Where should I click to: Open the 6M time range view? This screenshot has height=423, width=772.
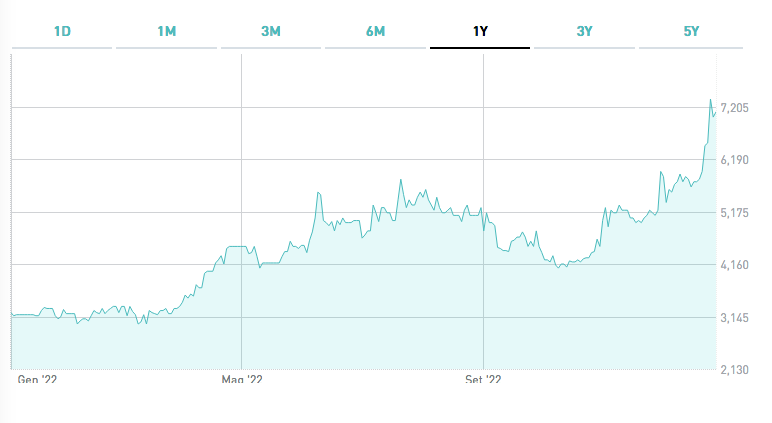coord(376,31)
